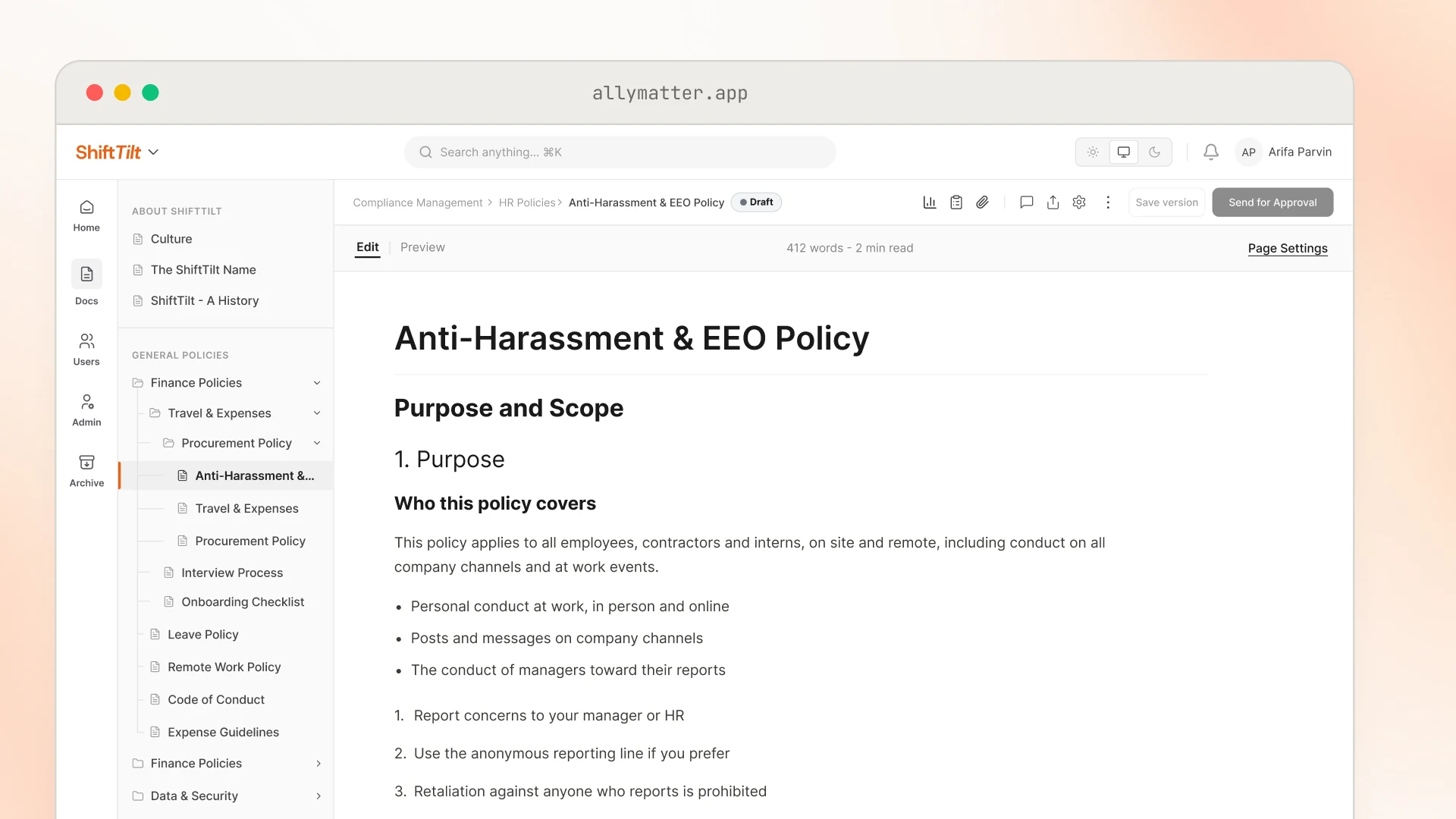Open Archive in the left sidebar
1456x819 pixels.
[x=86, y=471]
